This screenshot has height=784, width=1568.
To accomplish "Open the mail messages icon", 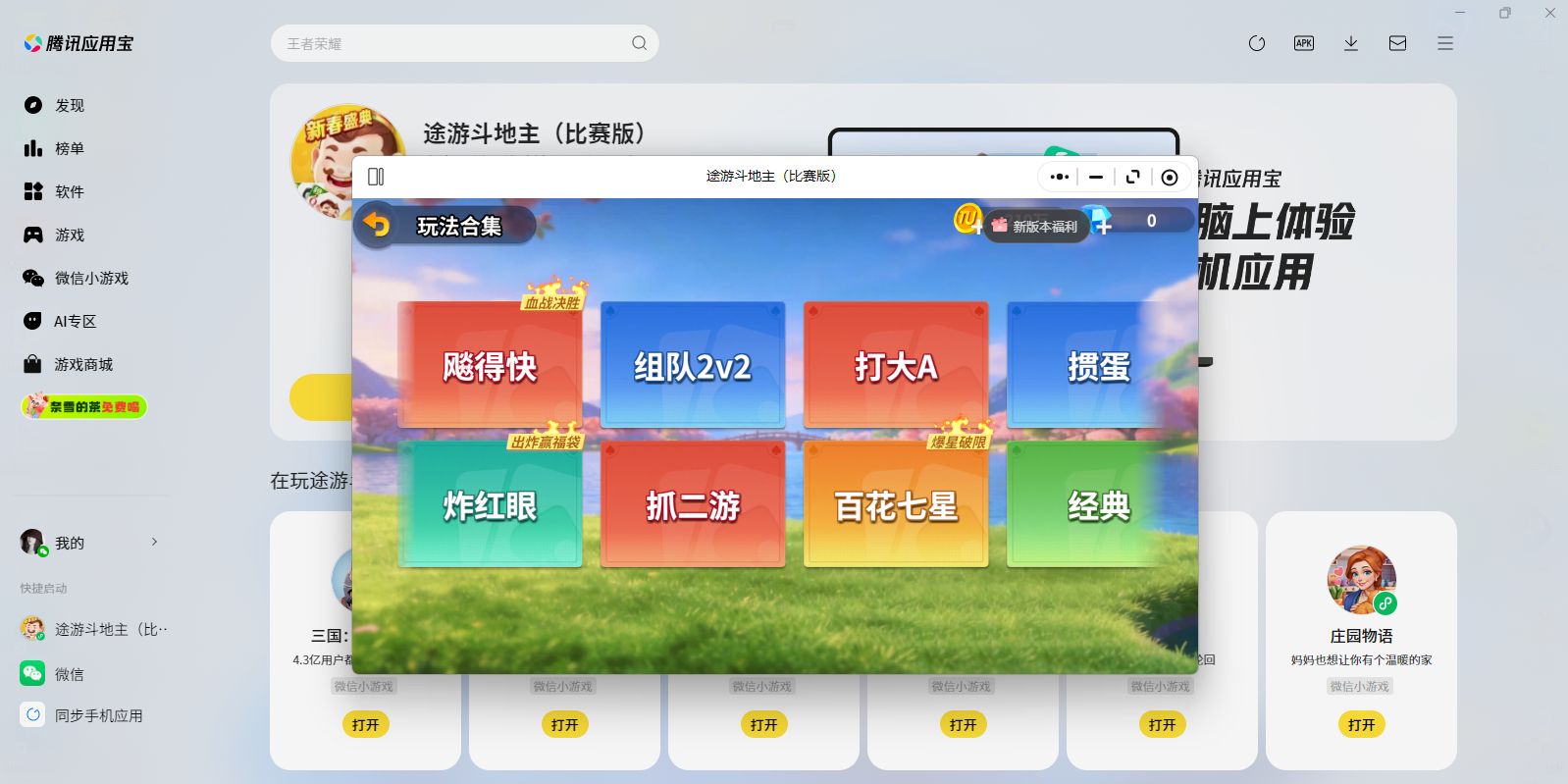I will tap(1398, 43).
